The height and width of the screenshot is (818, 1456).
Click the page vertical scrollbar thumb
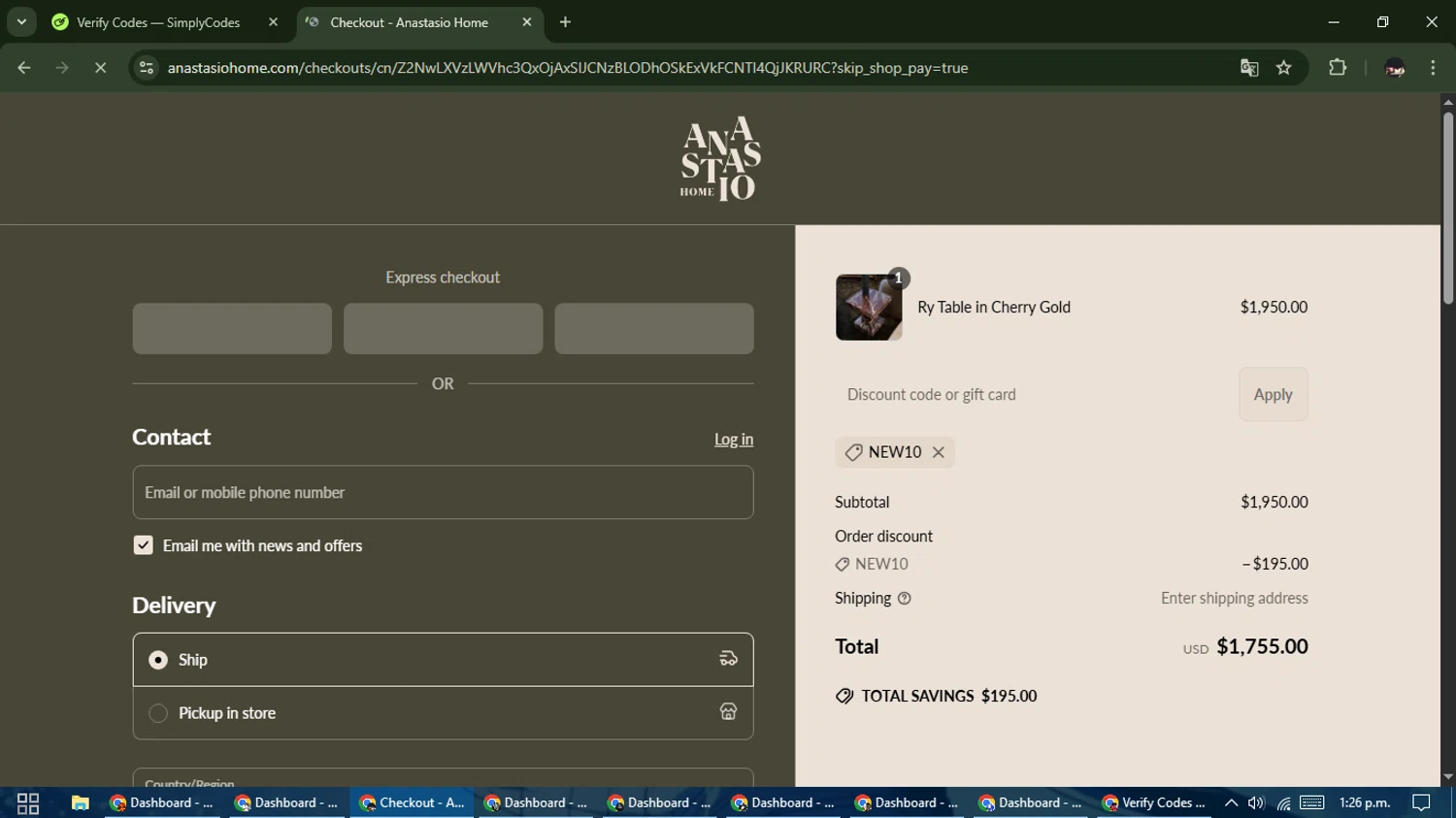click(1448, 209)
